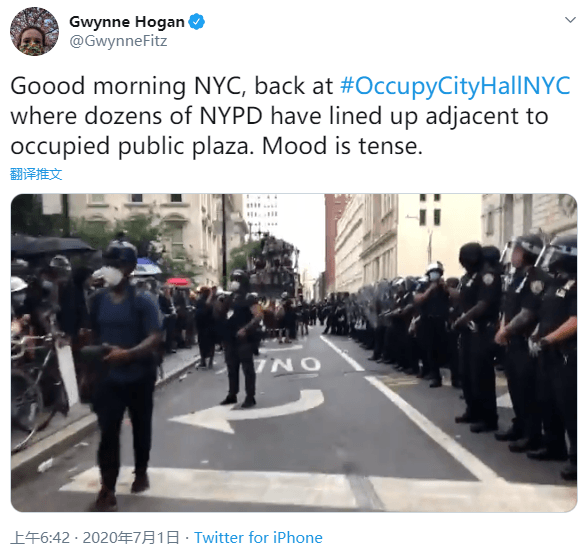
Task: Click the "Mood is tense." sentence
Action: [x=342, y=146]
